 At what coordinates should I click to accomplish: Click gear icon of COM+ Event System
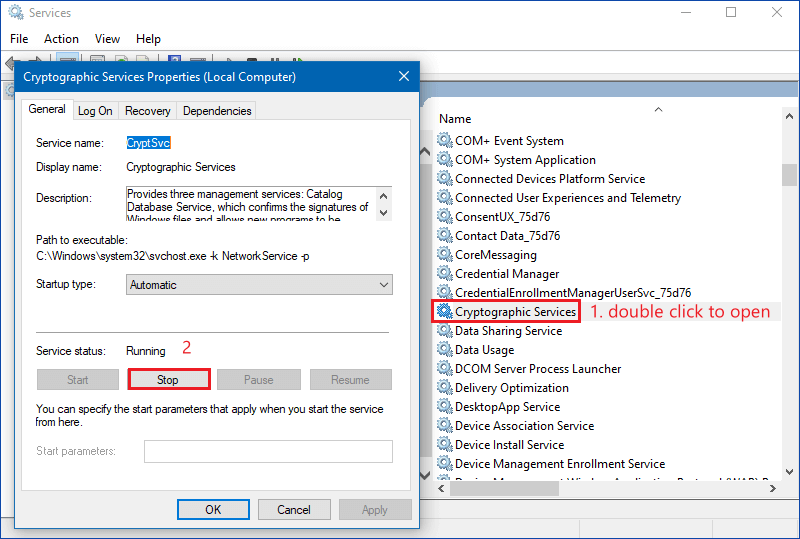445,140
